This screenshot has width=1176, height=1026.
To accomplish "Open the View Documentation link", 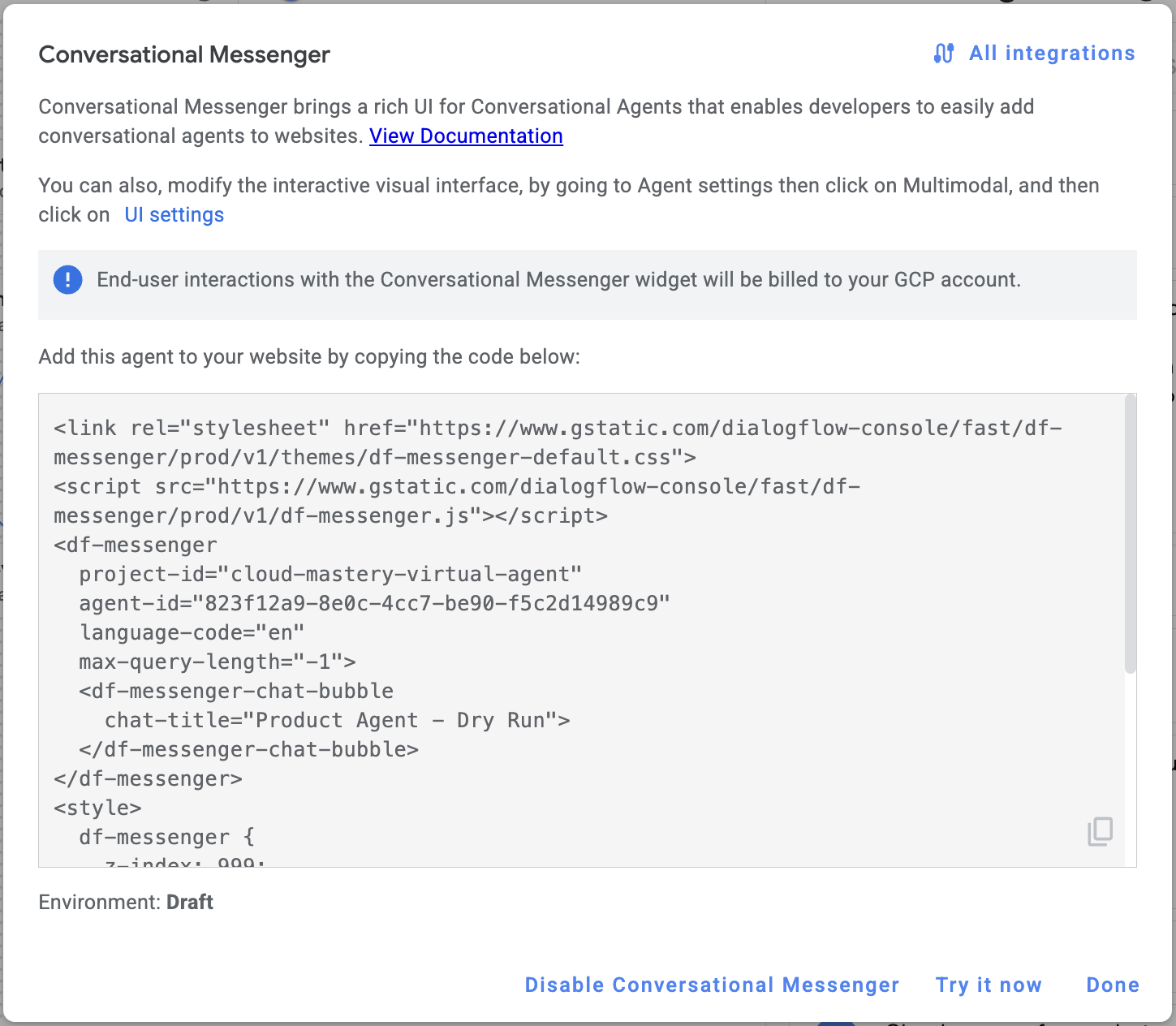I will tap(466, 136).
